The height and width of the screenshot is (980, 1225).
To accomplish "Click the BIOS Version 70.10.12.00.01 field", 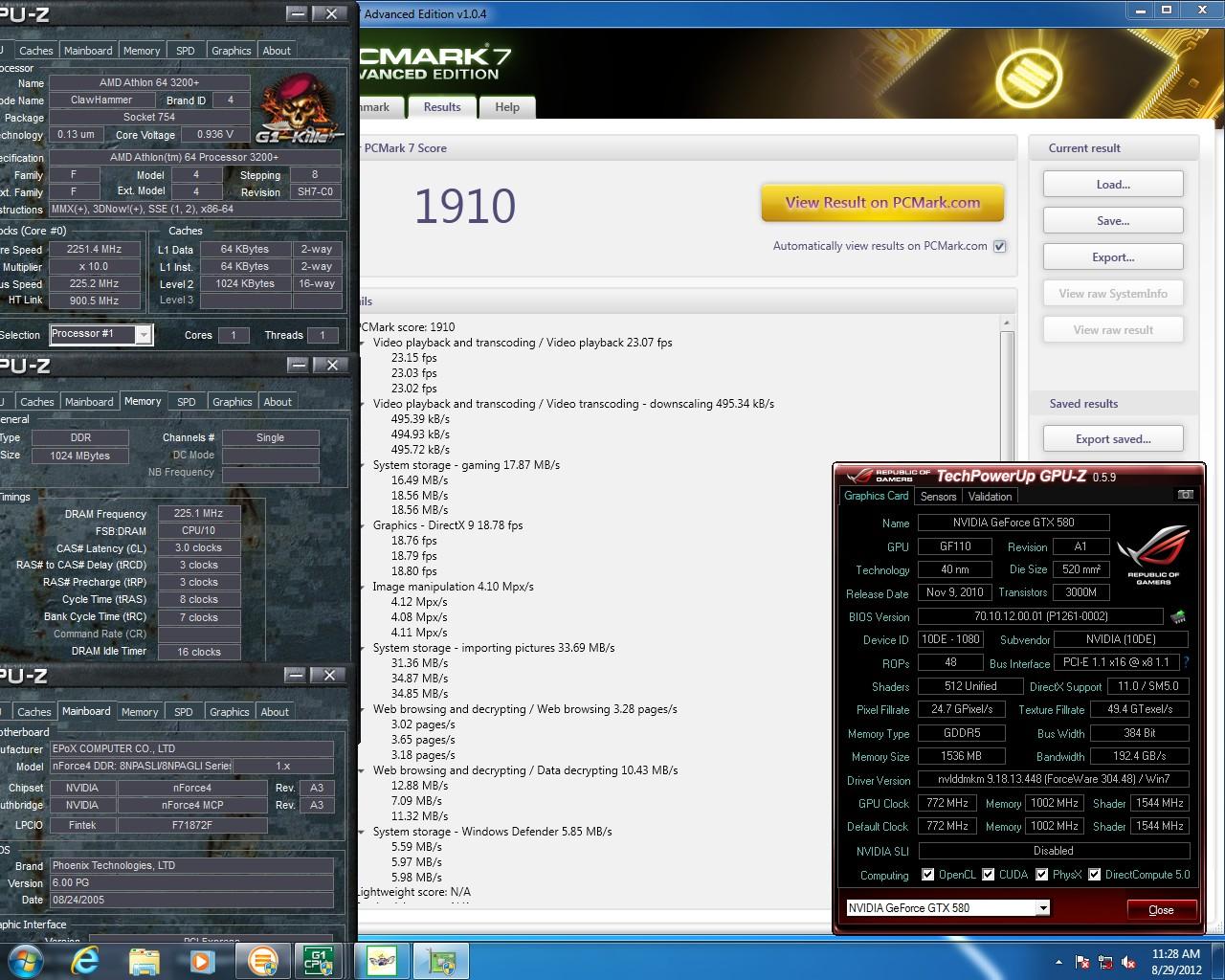I will 1040,617.
